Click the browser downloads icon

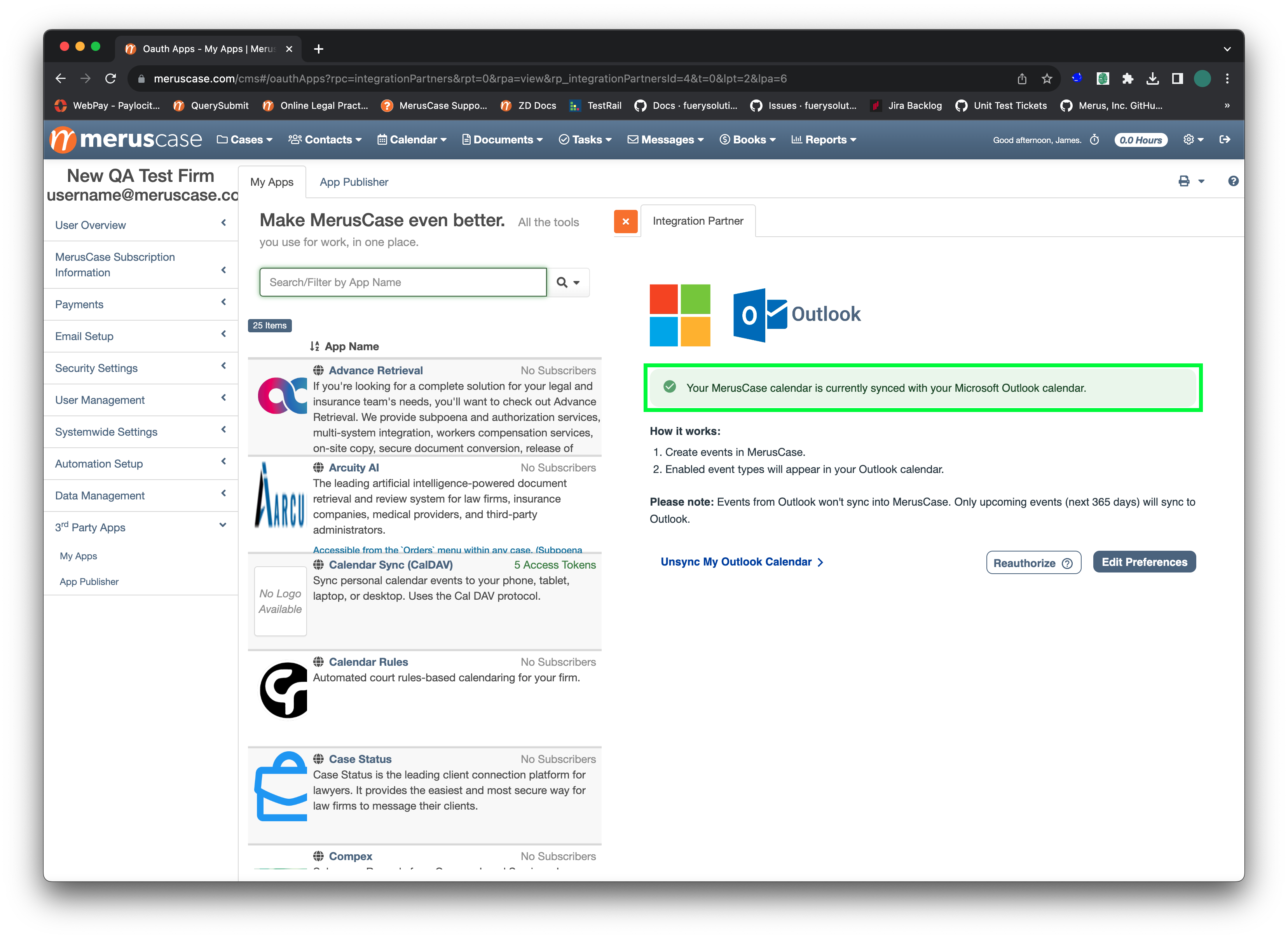coord(1152,79)
